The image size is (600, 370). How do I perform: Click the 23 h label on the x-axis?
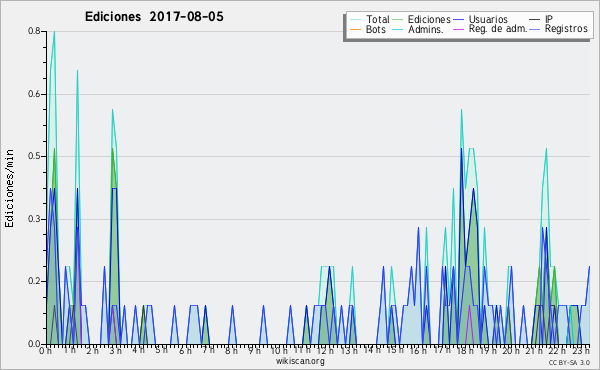point(581,350)
